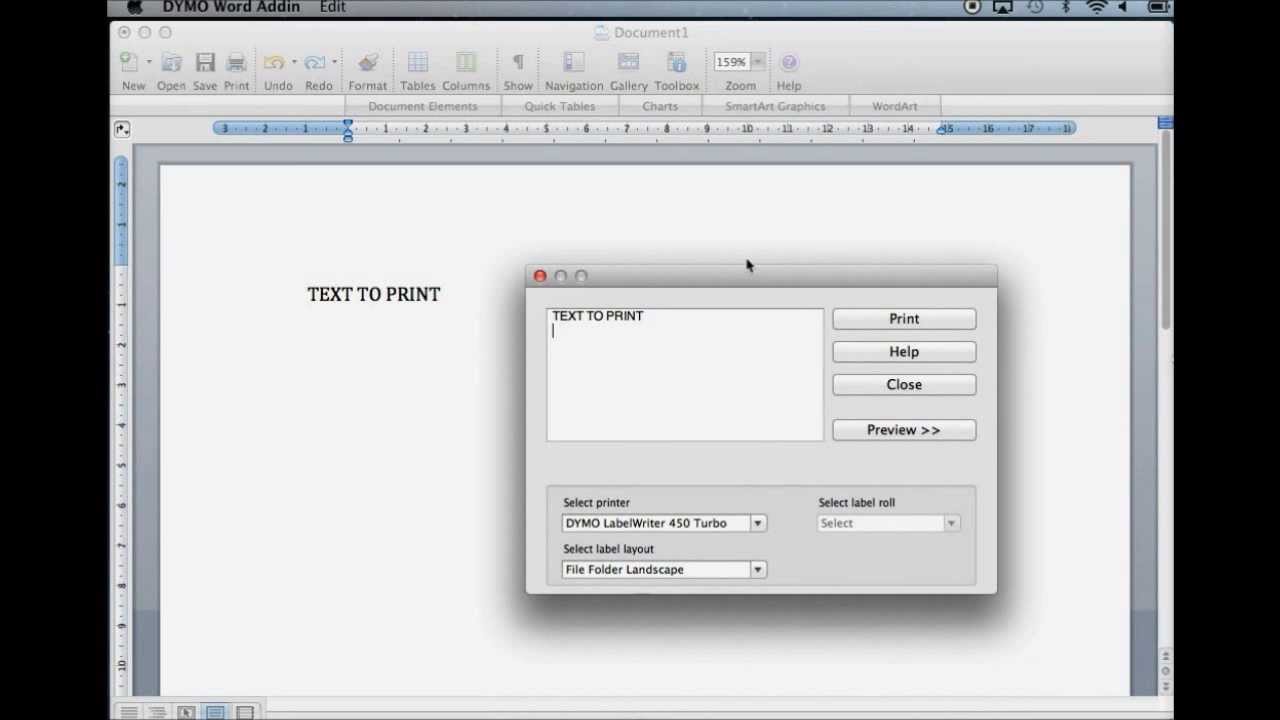This screenshot has height=720, width=1280.
Task: Click the purple Help question-mark icon
Action: tap(788, 62)
